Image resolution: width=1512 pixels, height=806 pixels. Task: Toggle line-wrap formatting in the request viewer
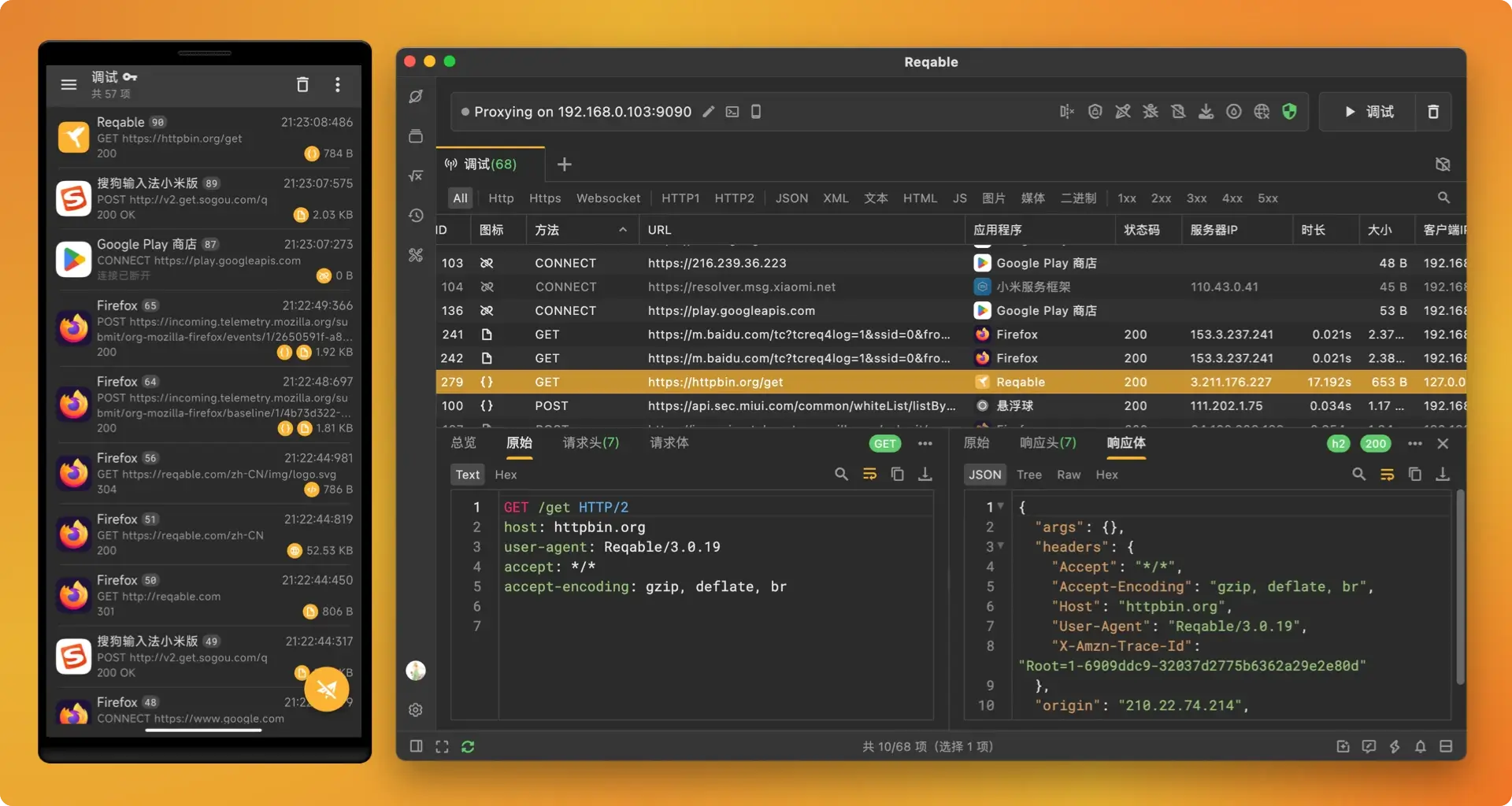tap(870, 474)
